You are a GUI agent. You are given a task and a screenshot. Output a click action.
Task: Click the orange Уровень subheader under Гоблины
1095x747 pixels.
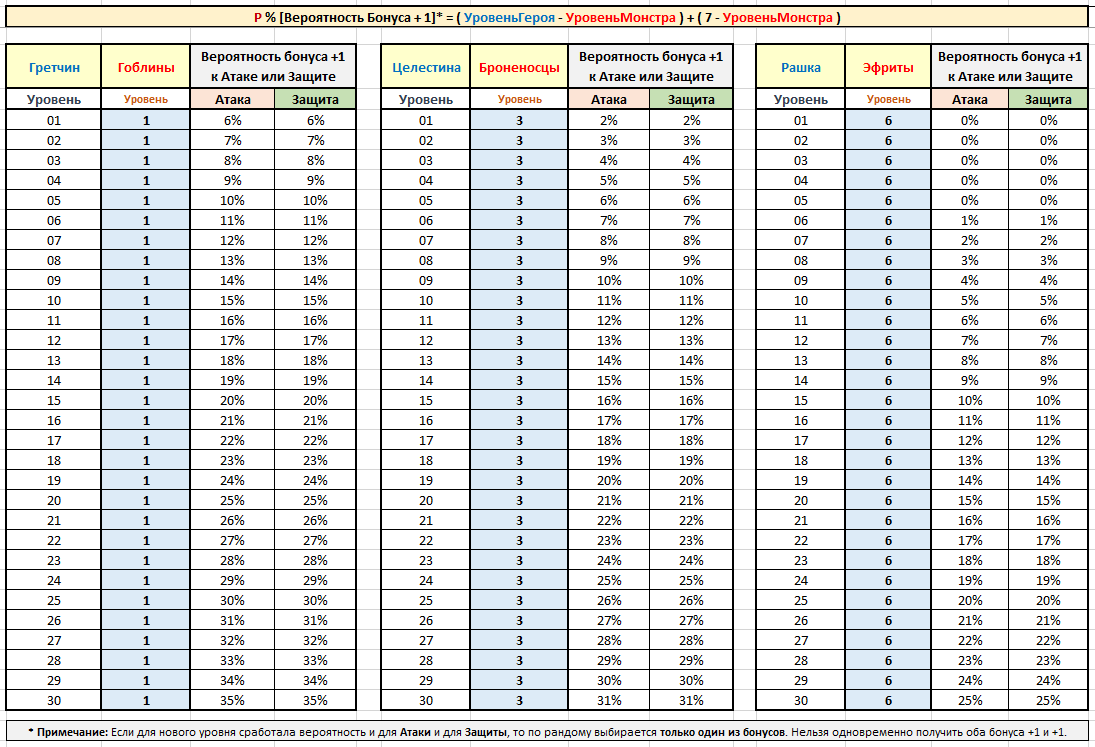click(x=146, y=99)
